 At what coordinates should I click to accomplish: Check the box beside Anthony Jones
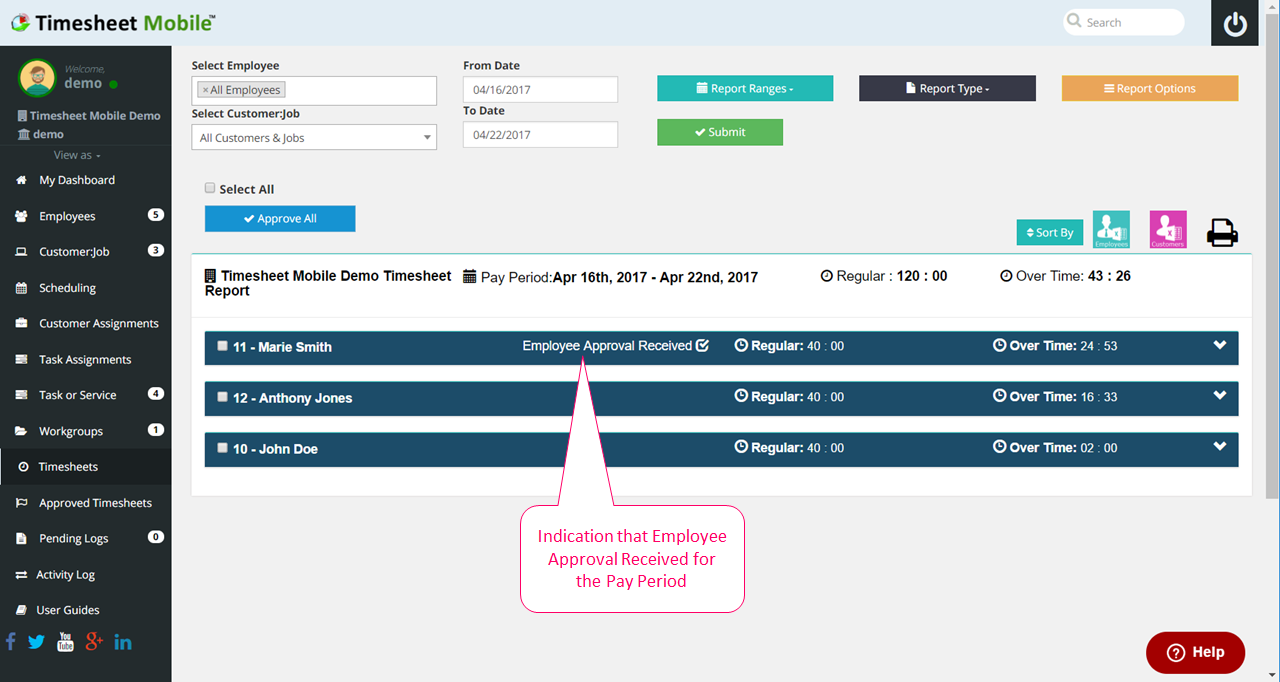pyautogui.click(x=221, y=396)
